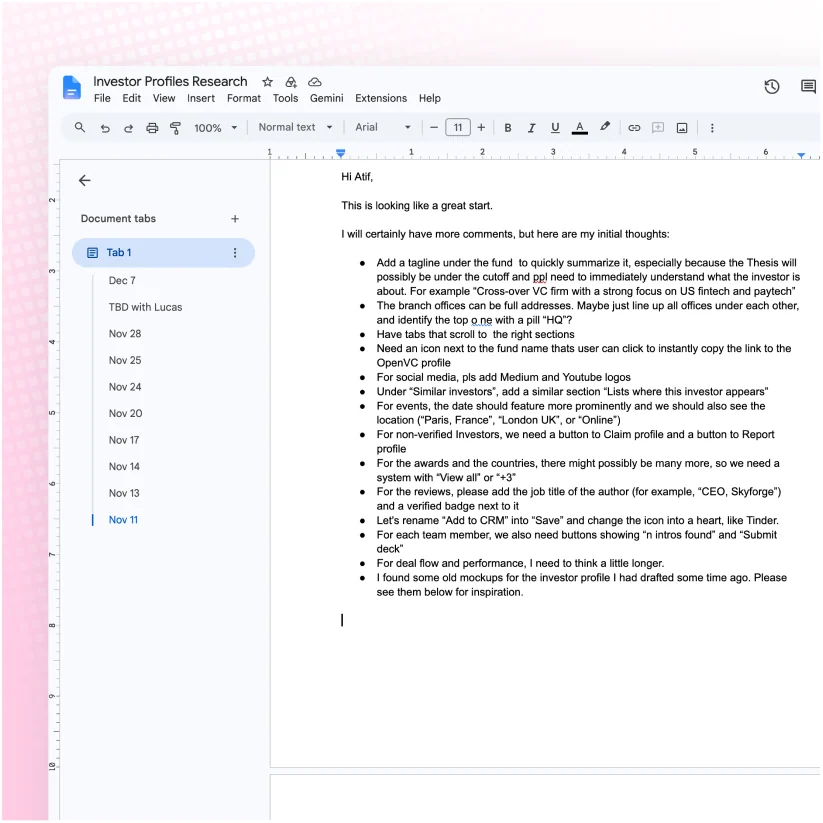
Task: Click the Print icon in toolbar
Action: point(152,128)
